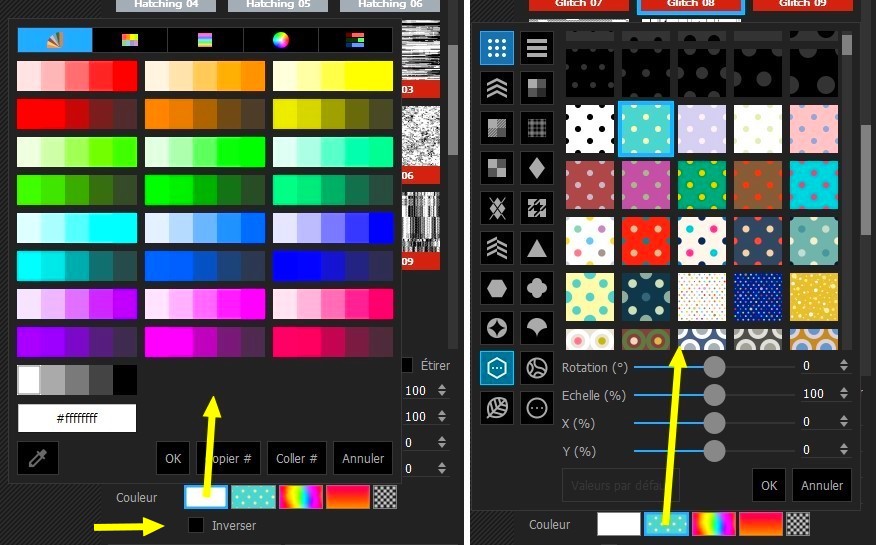Click the Rotation slider handle
This screenshot has width=876, height=545.
click(x=714, y=367)
